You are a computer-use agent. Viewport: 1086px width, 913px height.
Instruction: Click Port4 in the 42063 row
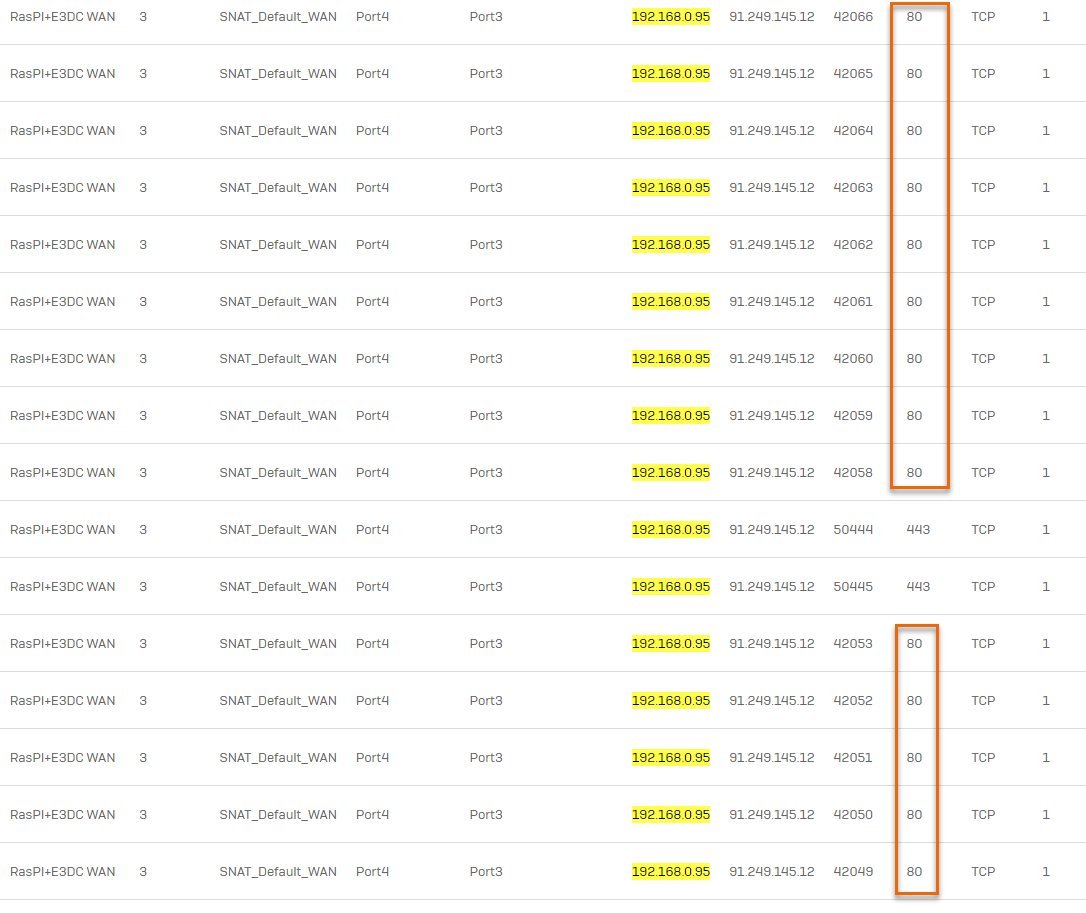tap(372, 188)
